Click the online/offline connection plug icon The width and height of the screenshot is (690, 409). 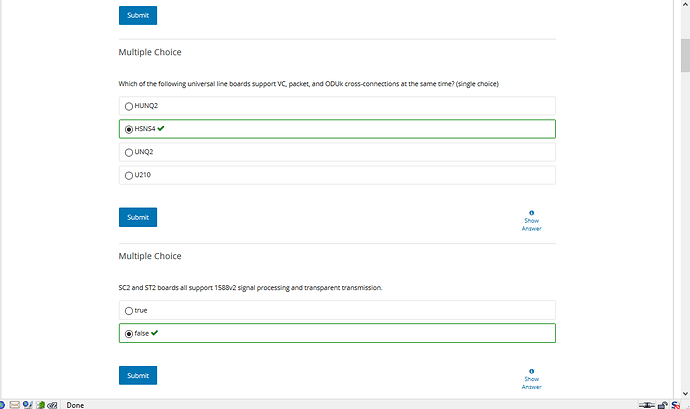point(646,405)
